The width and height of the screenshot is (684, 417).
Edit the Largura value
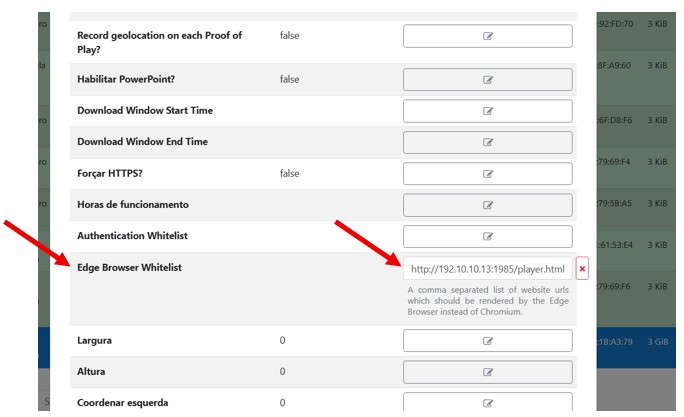tap(488, 340)
